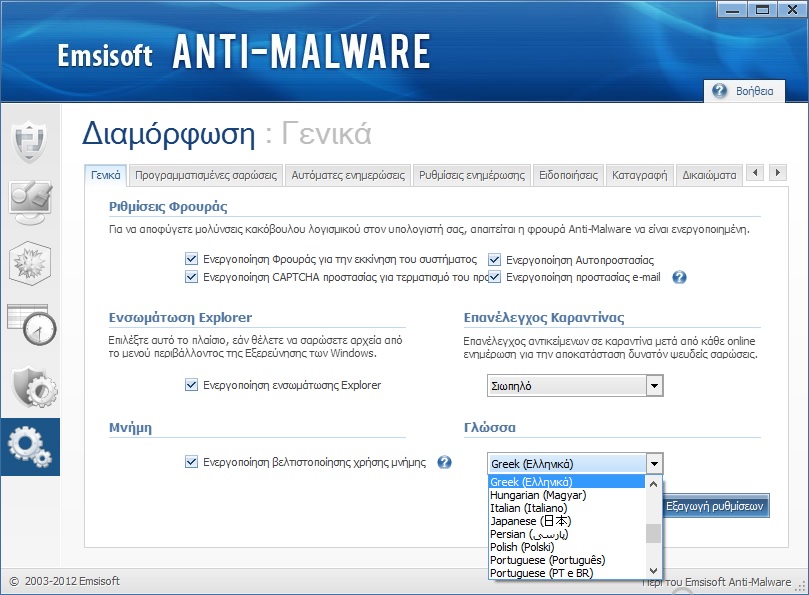Click the Βοήθεια help button

coord(745,91)
